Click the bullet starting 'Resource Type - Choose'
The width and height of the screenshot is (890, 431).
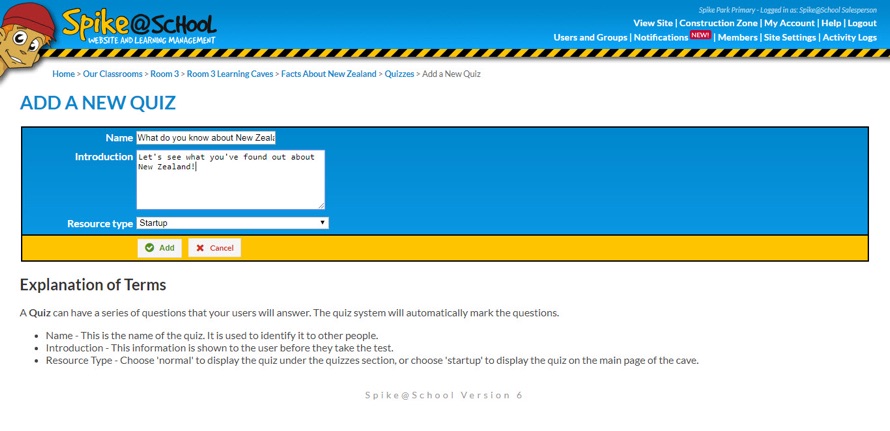point(372,361)
